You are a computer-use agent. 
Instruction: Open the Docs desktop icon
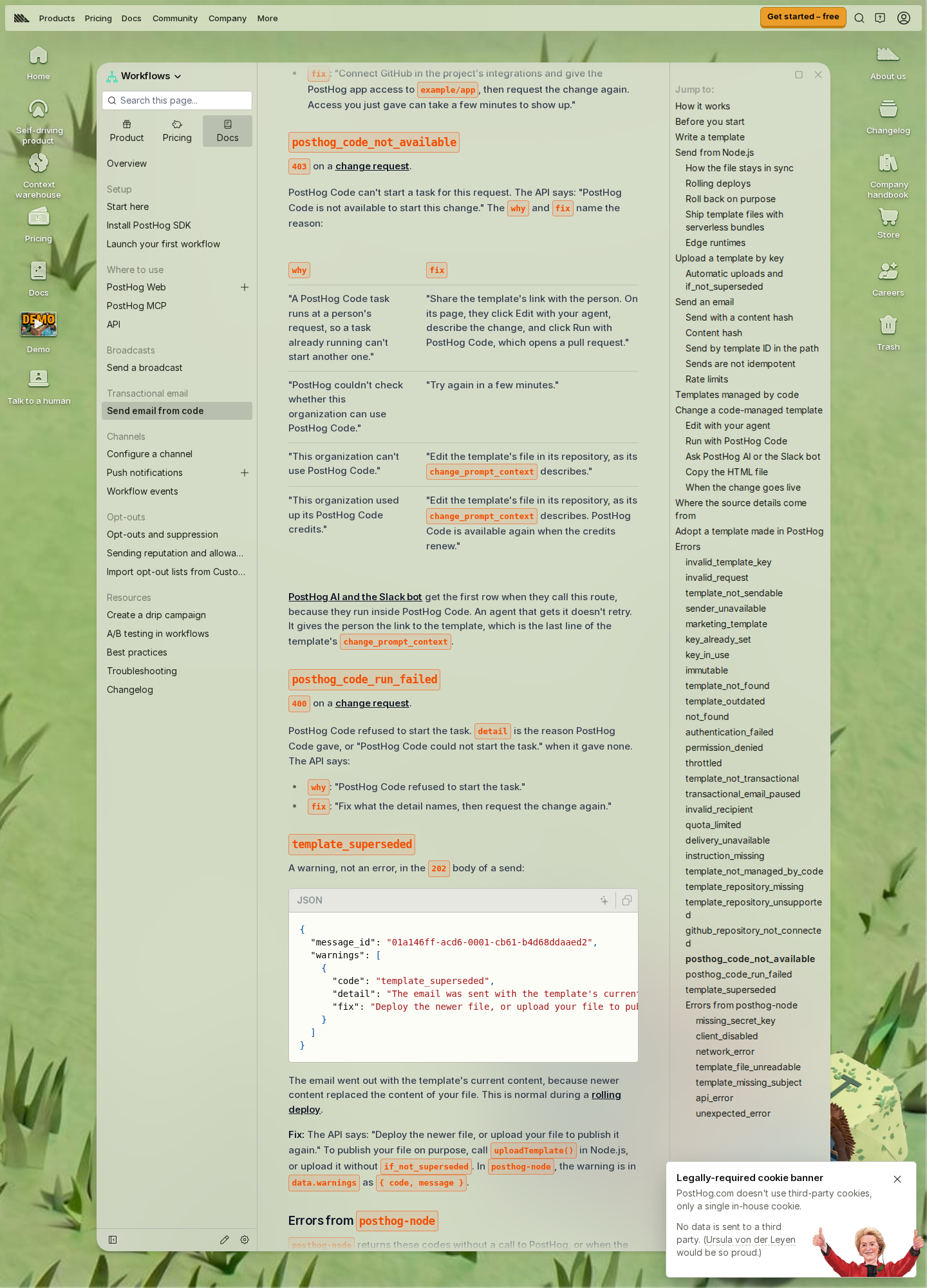38,279
